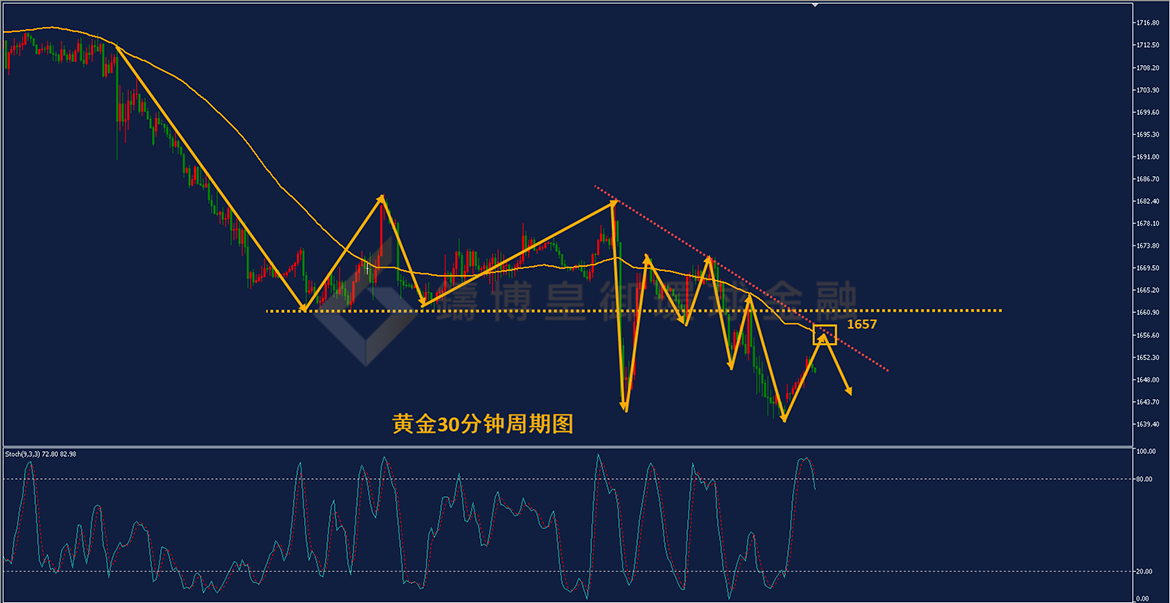Select the yellow rectangle box near 1657
Screen dimensions: 1170x603
[x=825, y=334]
